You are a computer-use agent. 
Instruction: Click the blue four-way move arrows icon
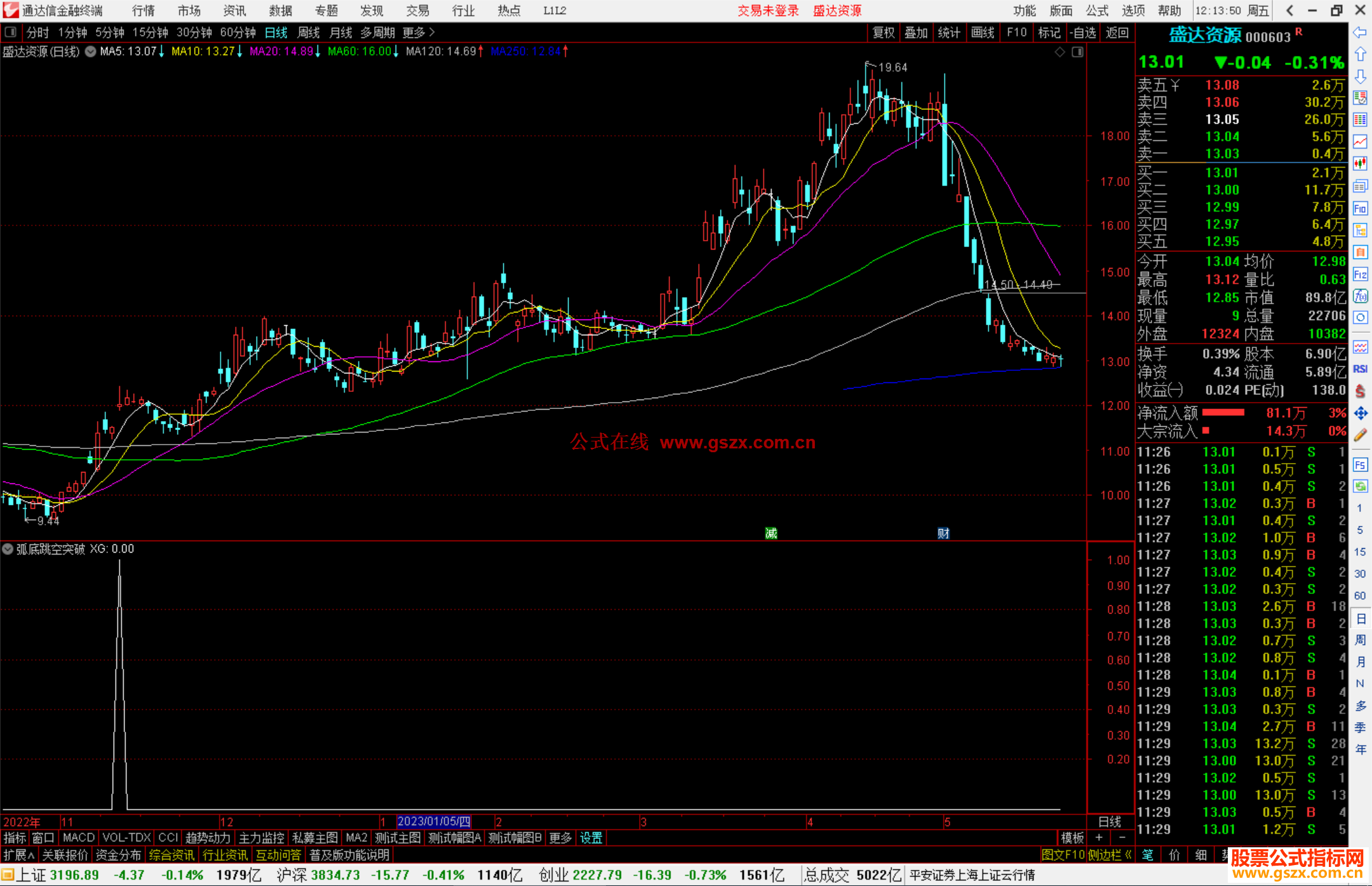click(1360, 413)
